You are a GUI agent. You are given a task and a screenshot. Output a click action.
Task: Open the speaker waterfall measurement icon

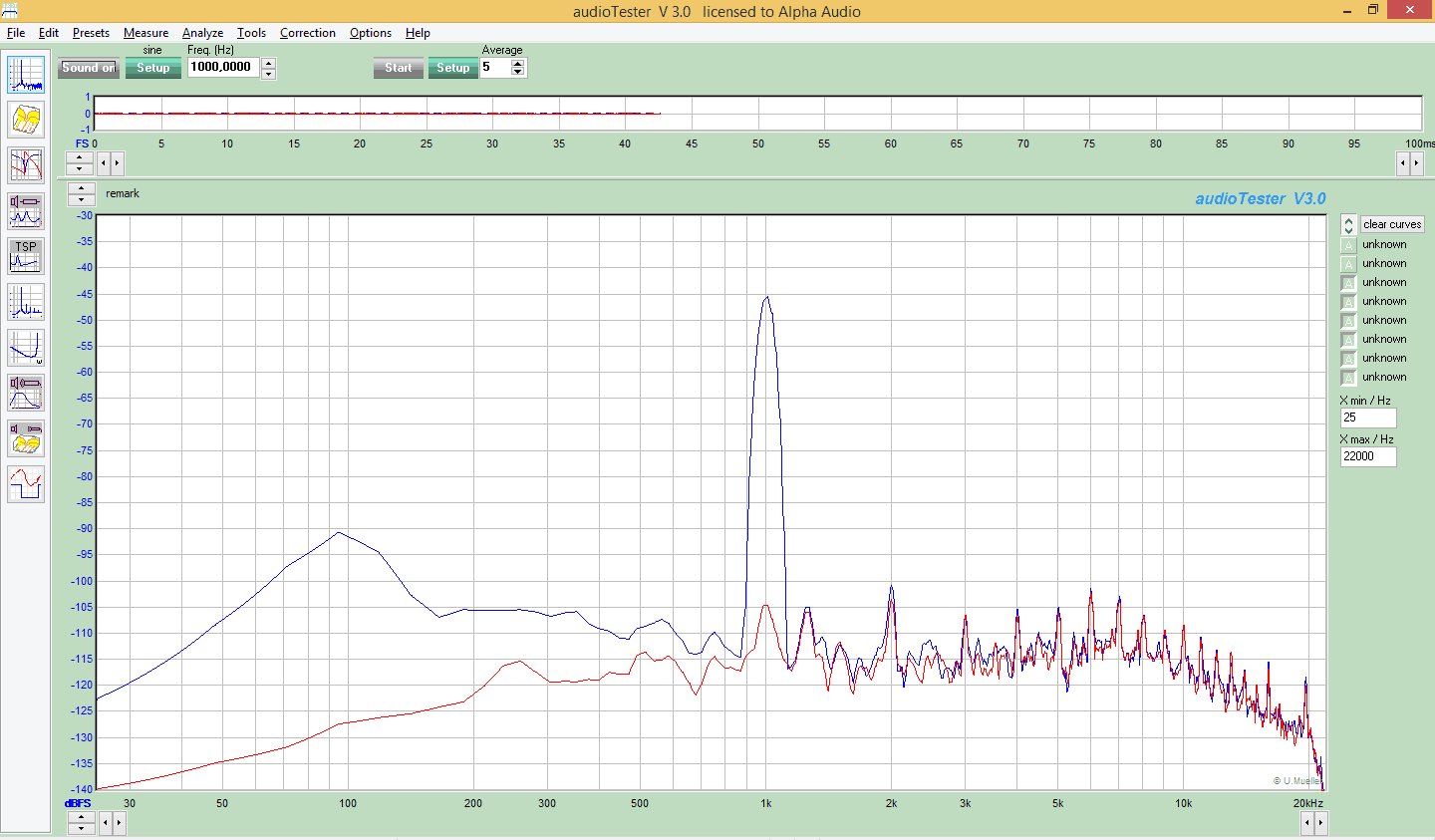point(26,438)
